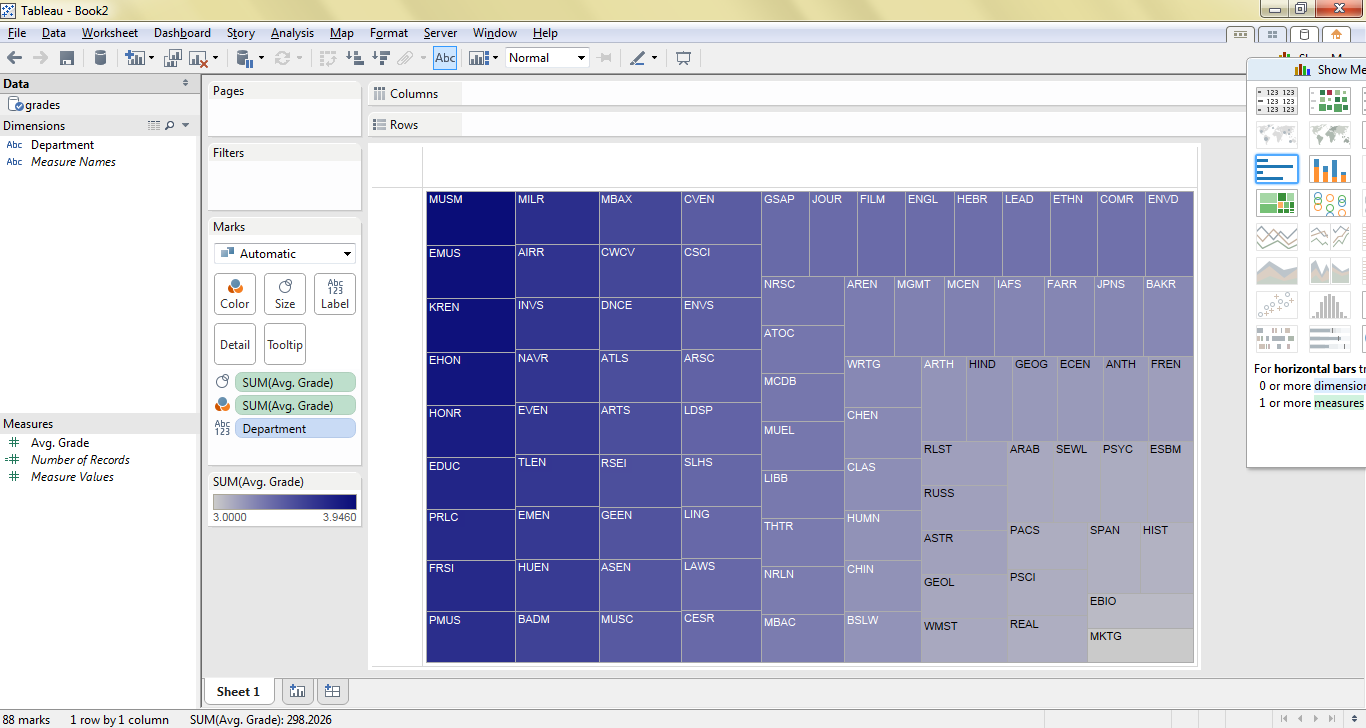Select the heat map chart in Show Me
The image size is (1366, 728).
click(1329, 100)
